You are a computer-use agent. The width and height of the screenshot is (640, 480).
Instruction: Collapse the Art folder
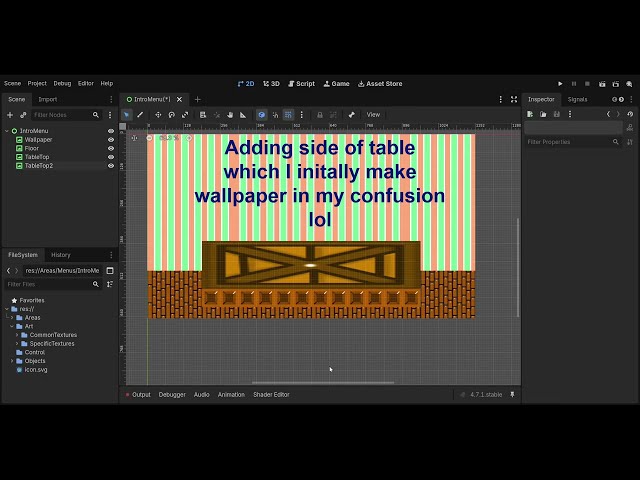(x=12, y=327)
